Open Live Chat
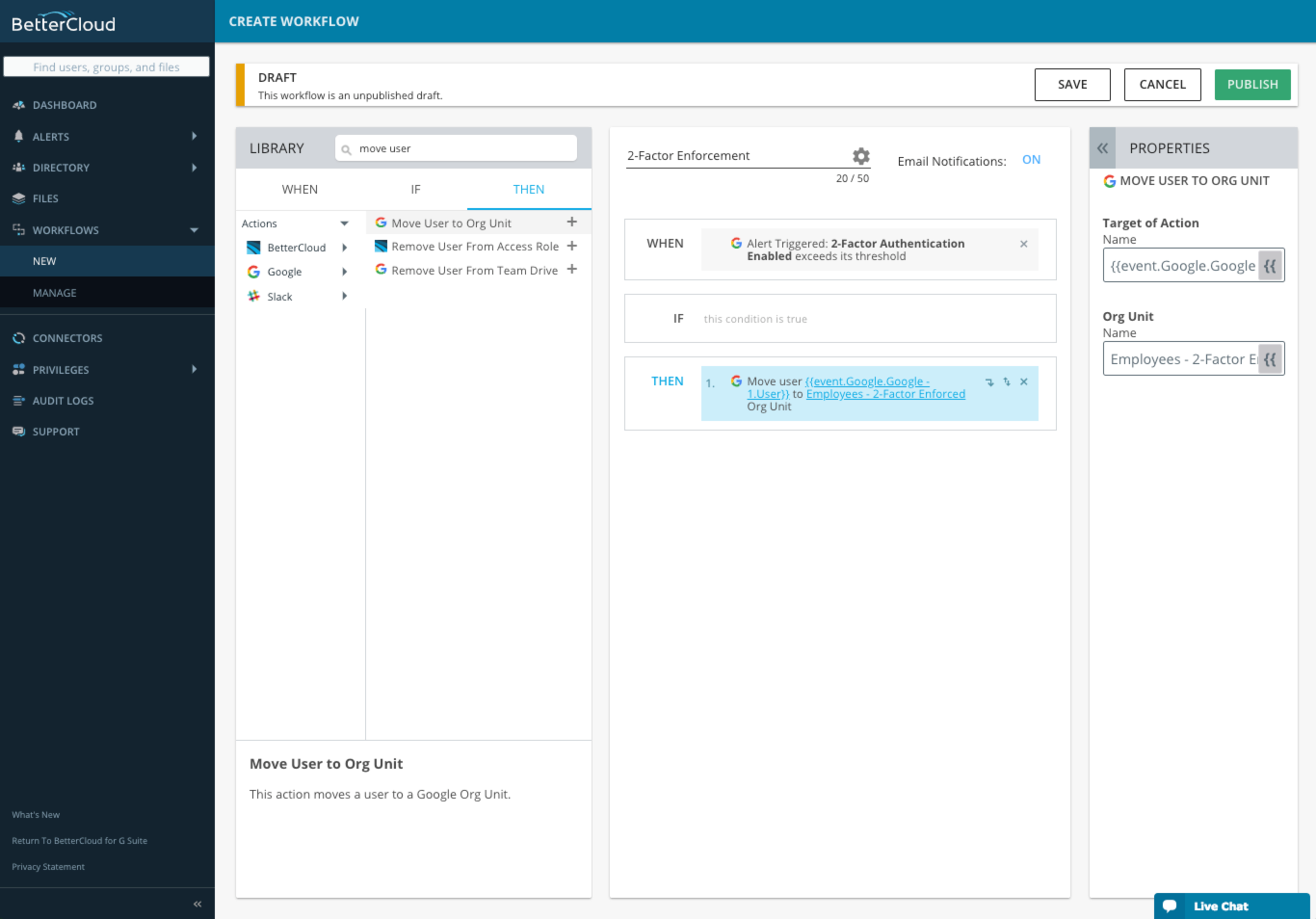 pyautogui.click(x=1231, y=906)
